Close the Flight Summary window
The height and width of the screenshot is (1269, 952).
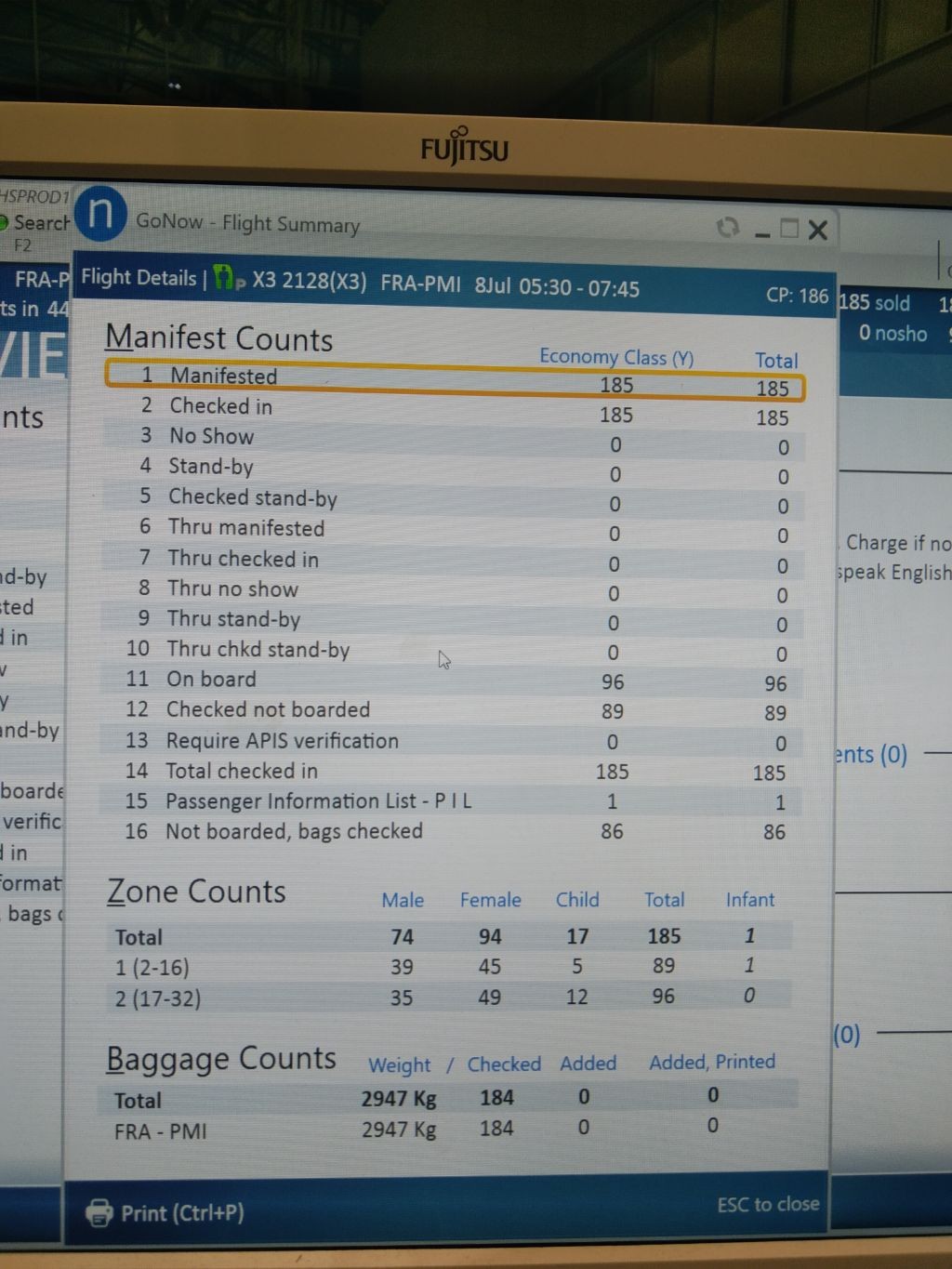[818, 231]
